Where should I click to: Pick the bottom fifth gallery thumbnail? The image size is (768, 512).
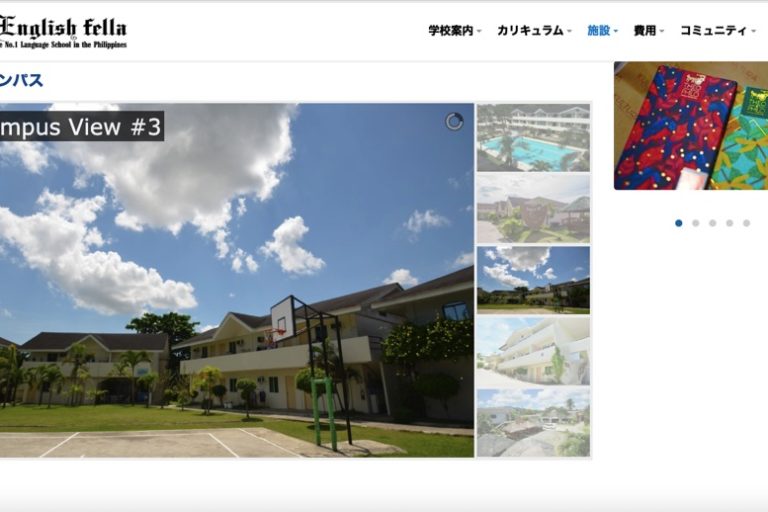click(533, 422)
